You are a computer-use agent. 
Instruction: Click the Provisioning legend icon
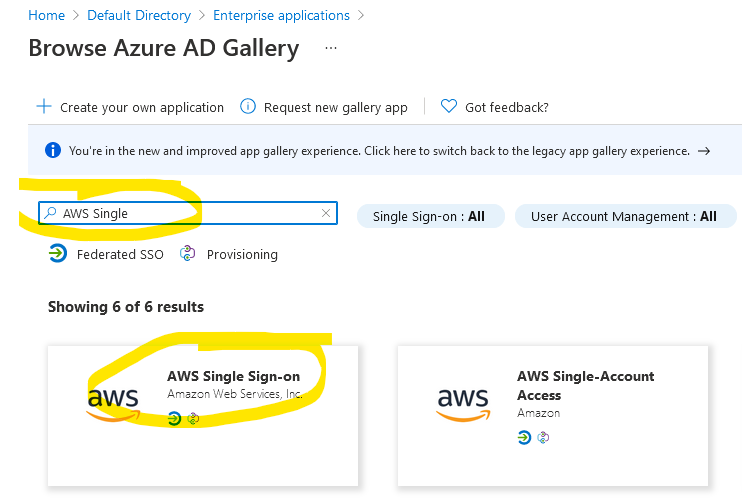pyautogui.click(x=187, y=254)
